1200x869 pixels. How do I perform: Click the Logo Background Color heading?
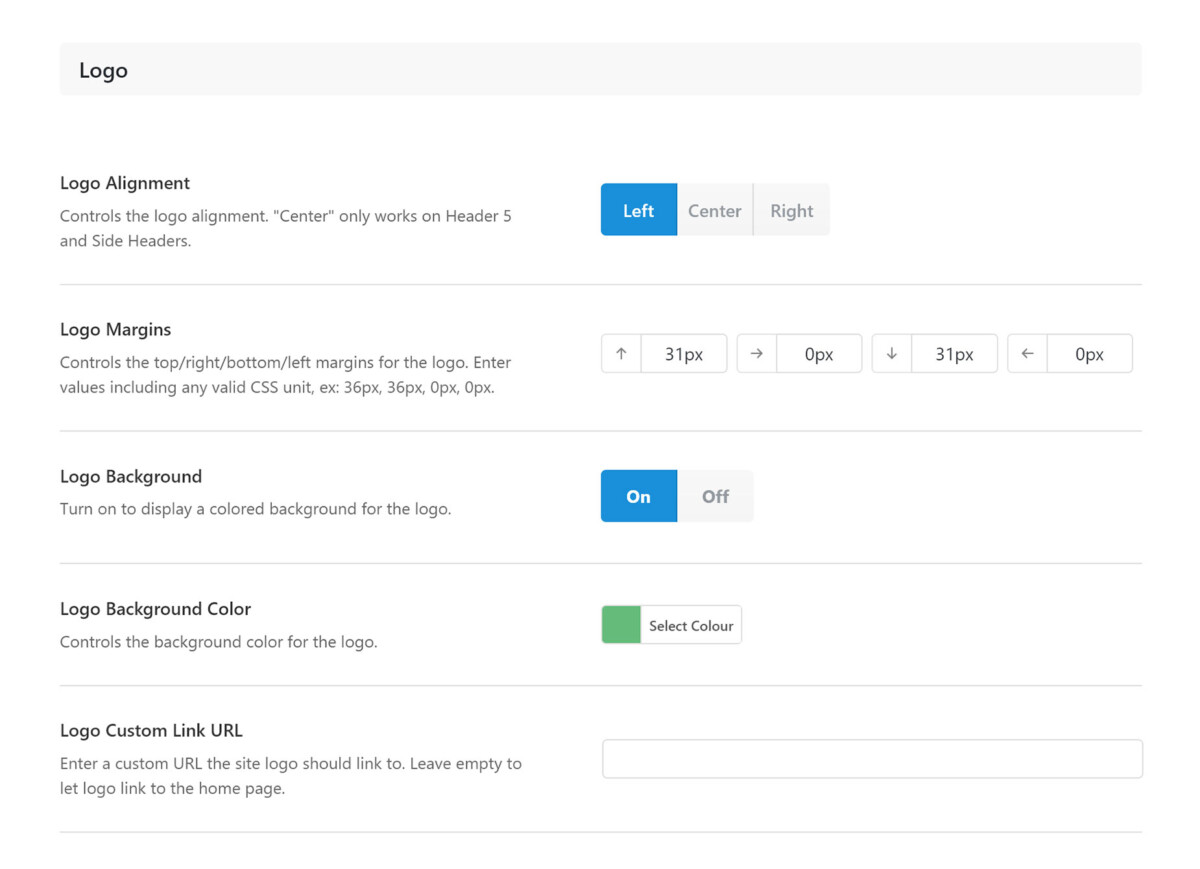(156, 608)
